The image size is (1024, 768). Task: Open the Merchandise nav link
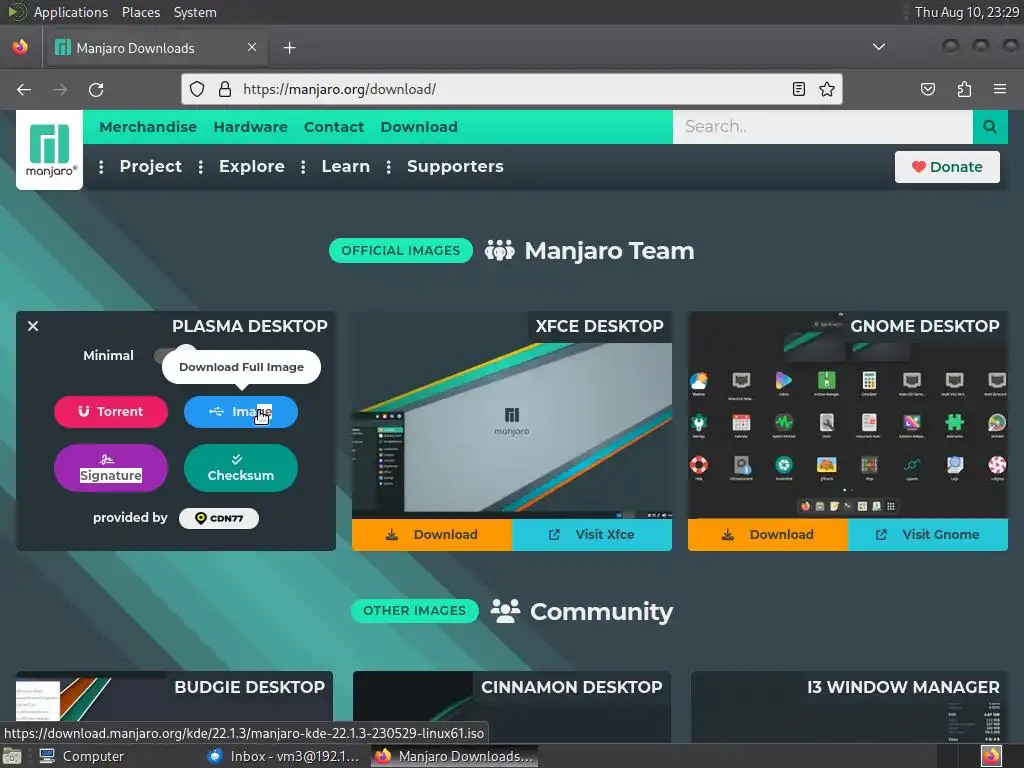point(148,127)
